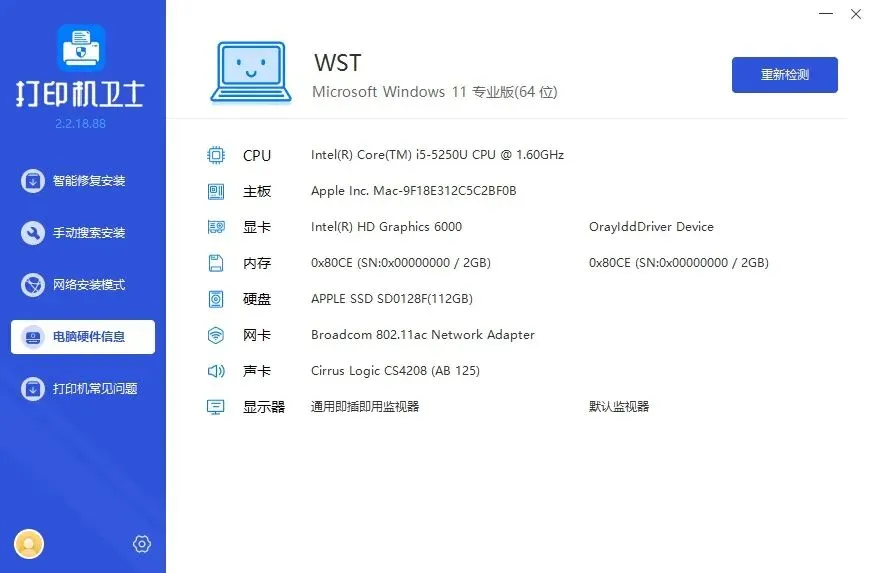Click the 主板 motherboard icon
The image size is (875, 573).
[216, 191]
